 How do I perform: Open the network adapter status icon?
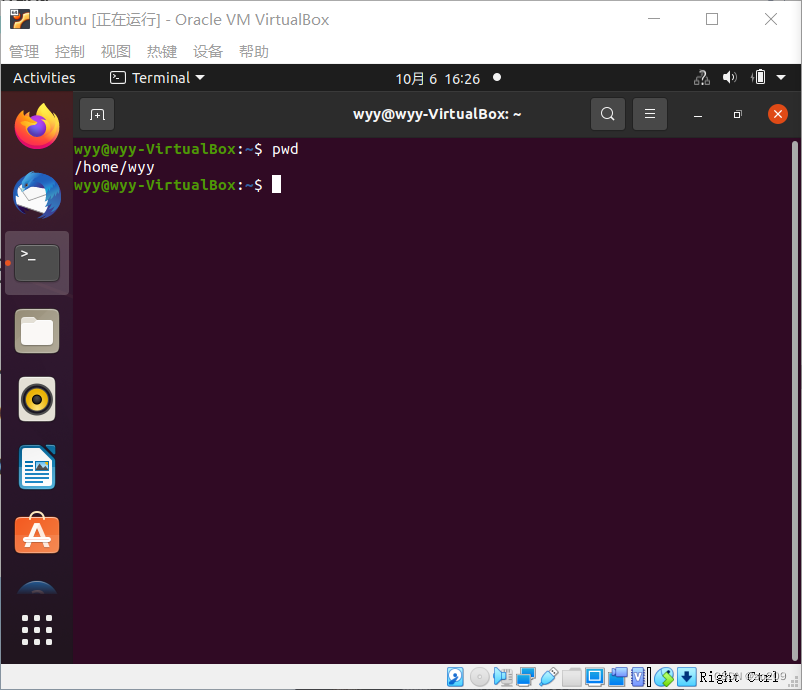(524, 677)
